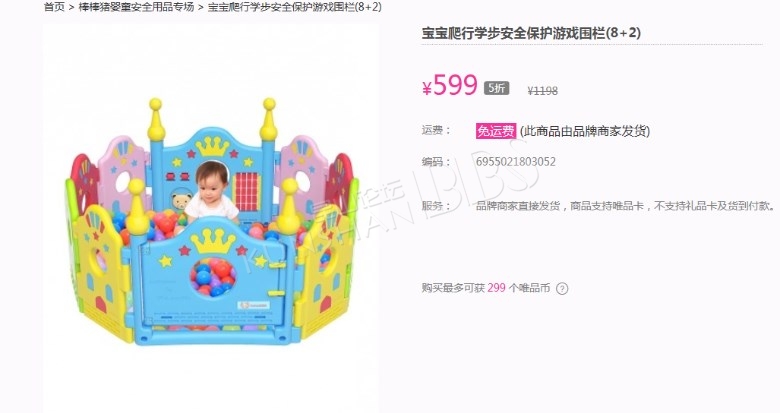Click the first breadcrumb arrow after 首页
Screen dimensions: 780x413
tap(72, 7)
